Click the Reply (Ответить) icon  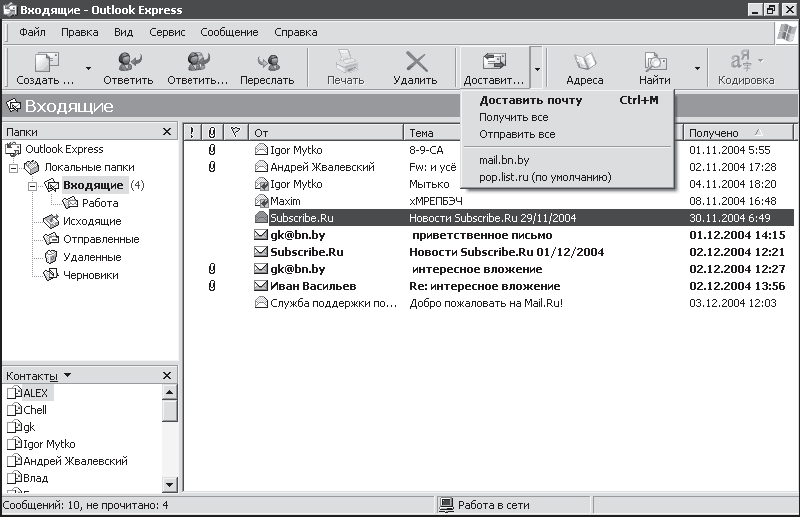129,61
